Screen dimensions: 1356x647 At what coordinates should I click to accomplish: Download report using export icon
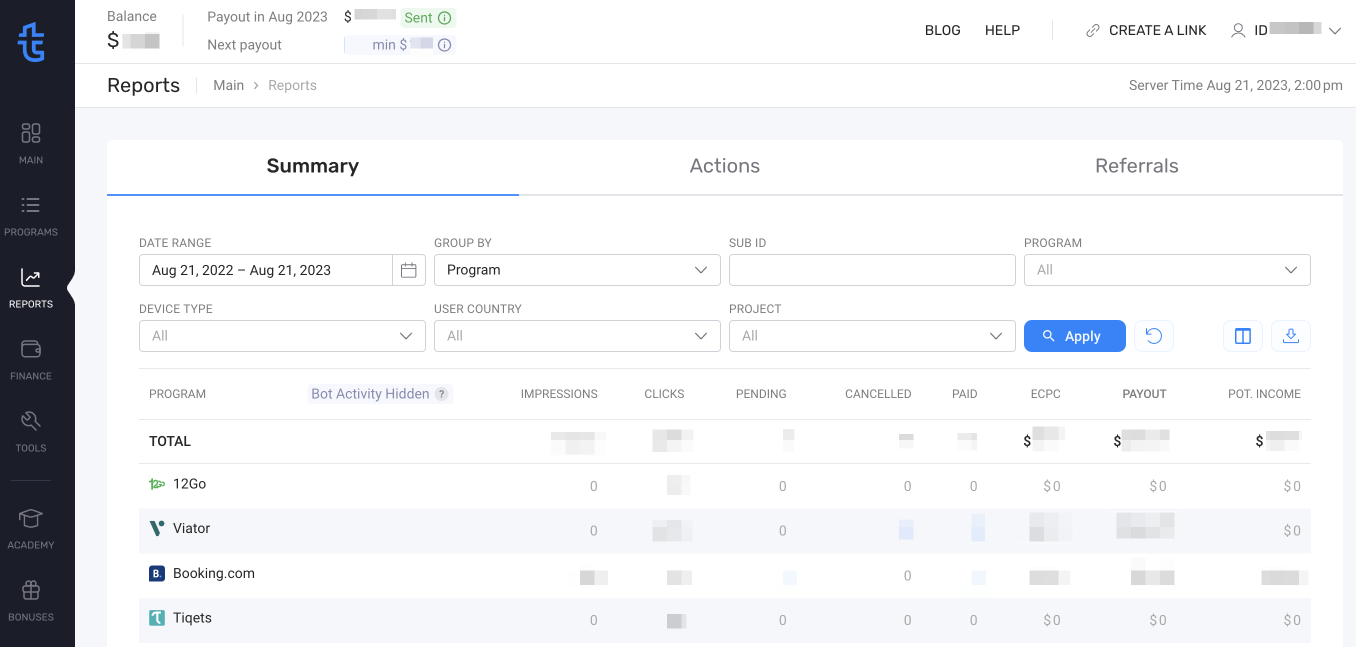point(1290,336)
